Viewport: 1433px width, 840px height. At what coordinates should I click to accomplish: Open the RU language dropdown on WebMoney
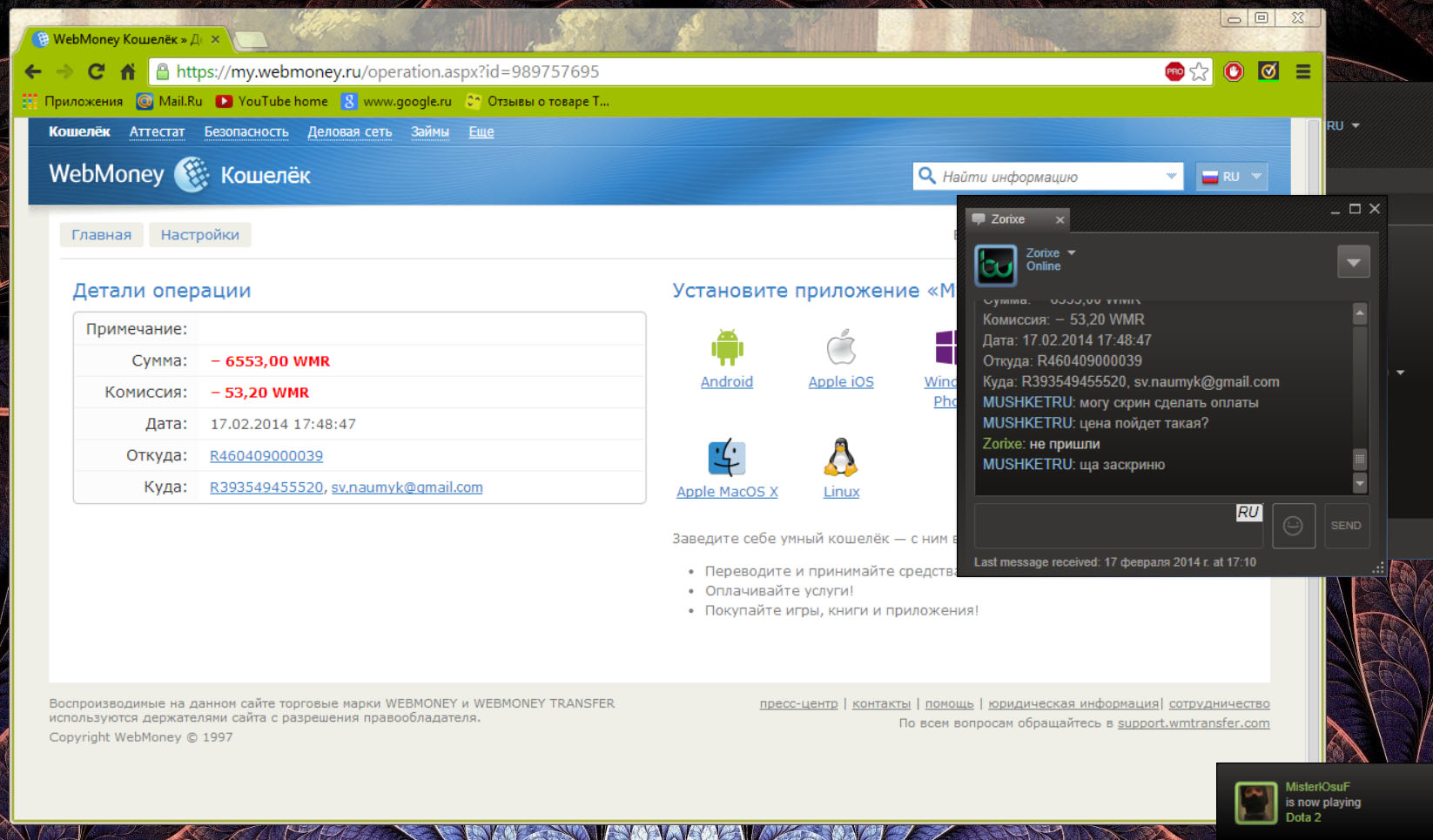(x=1231, y=176)
